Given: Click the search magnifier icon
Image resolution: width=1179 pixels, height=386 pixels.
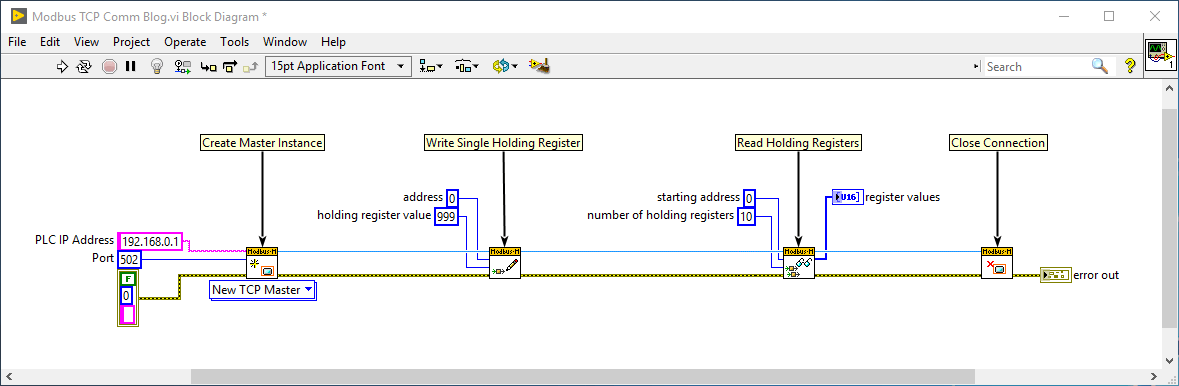Looking at the screenshot, I should pos(1100,66).
